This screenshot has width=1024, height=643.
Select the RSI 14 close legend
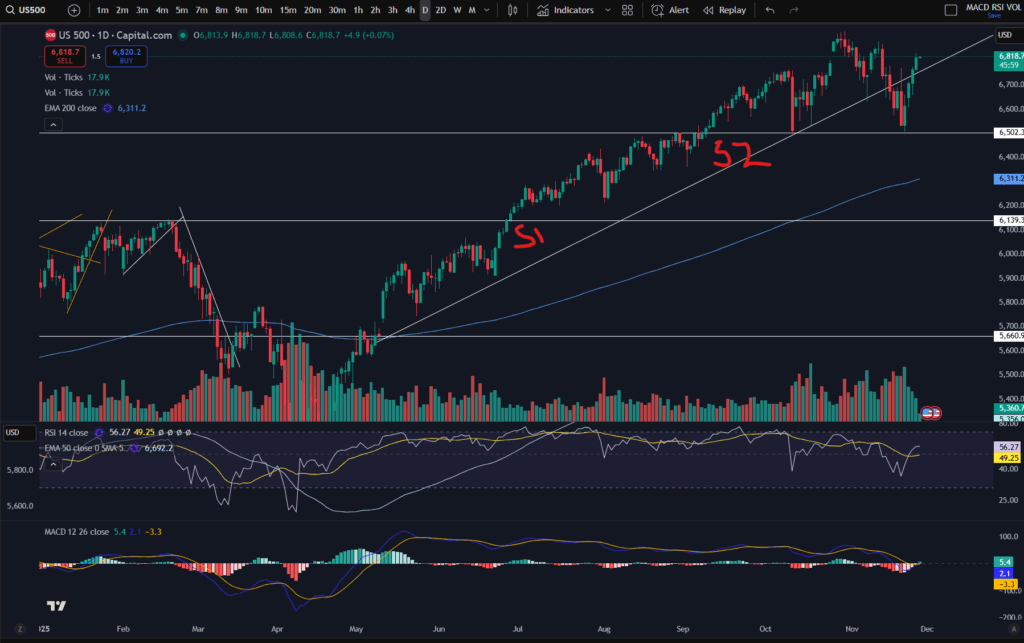pyautogui.click(x=66, y=433)
